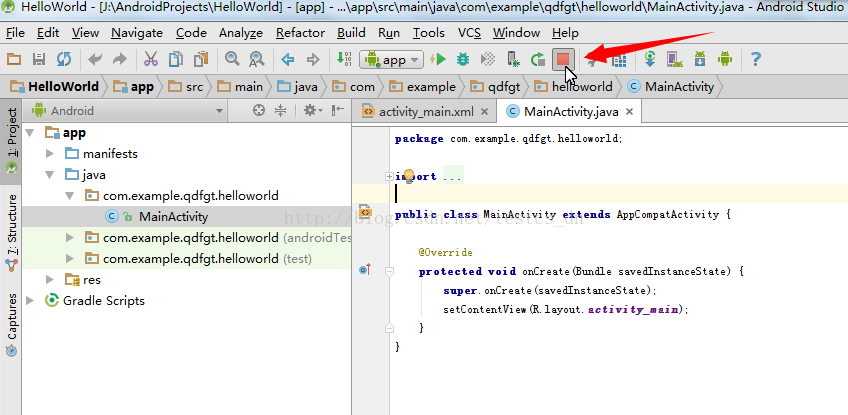Click the Redo arrow icon
The width and height of the screenshot is (848, 415).
tap(120, 60)
